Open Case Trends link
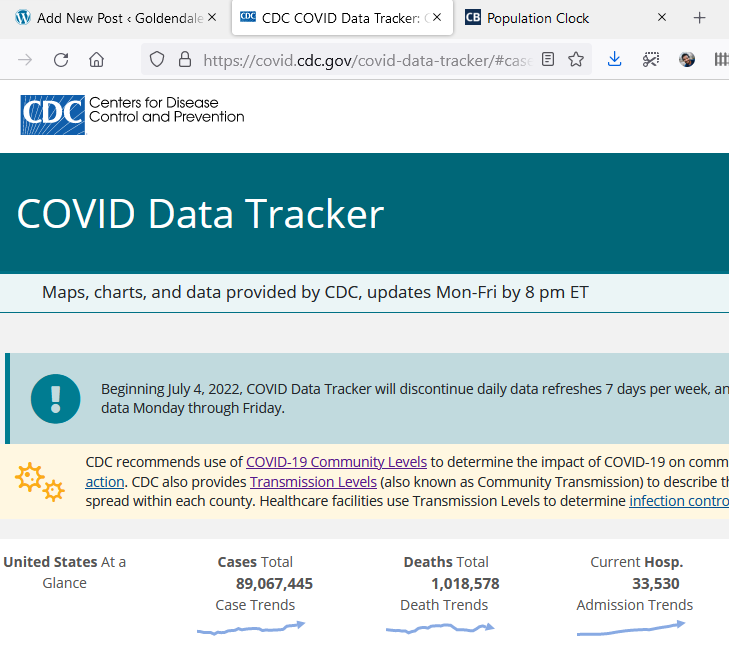 click(x=255, y=605)
